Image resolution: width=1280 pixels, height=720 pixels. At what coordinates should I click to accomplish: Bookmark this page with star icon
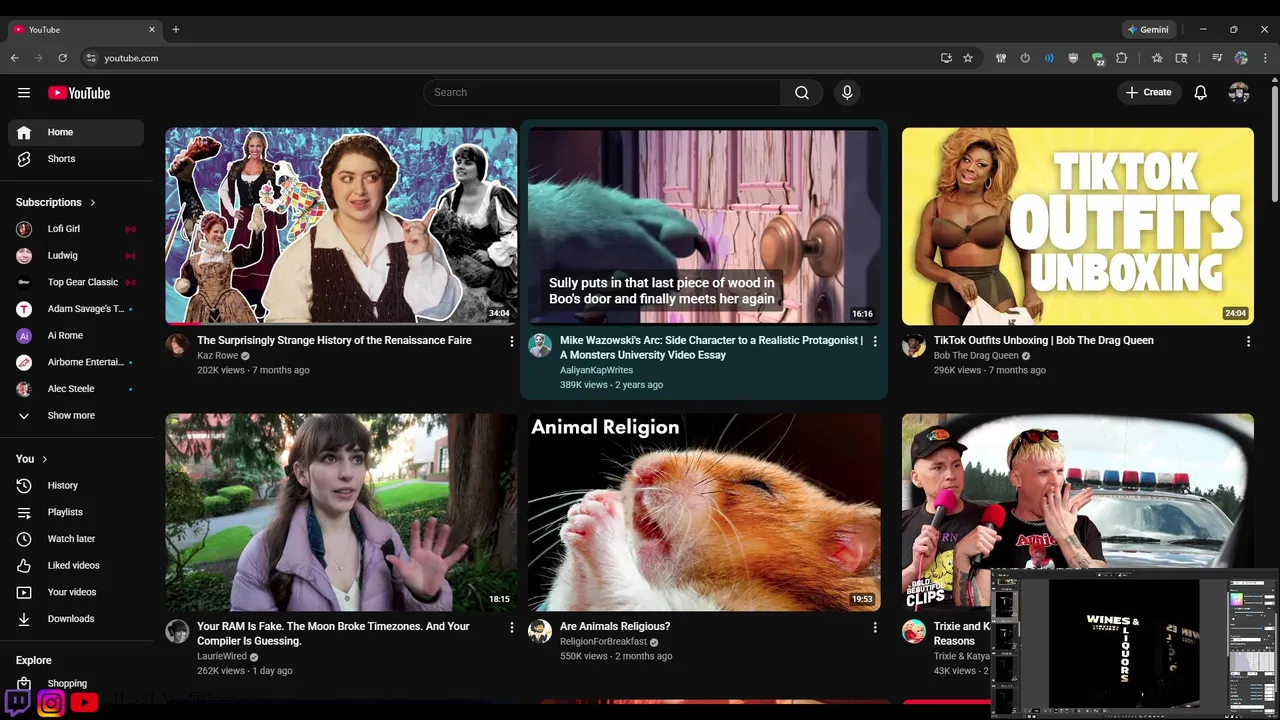pyautogui.click(x=968, y=58)
